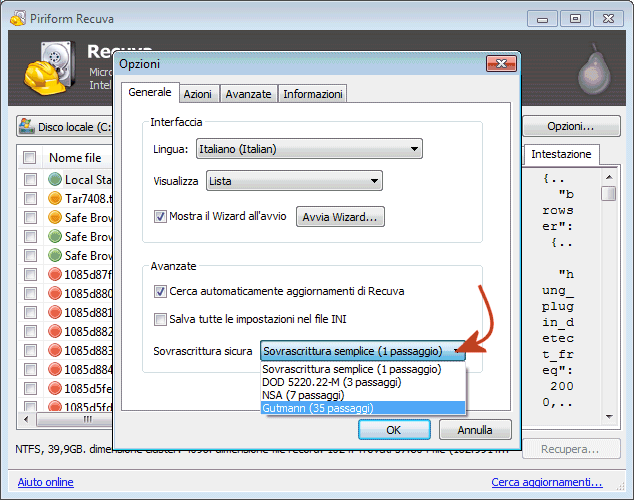
Task: Sort by the Nome file column header
Action: pos(75,158)
